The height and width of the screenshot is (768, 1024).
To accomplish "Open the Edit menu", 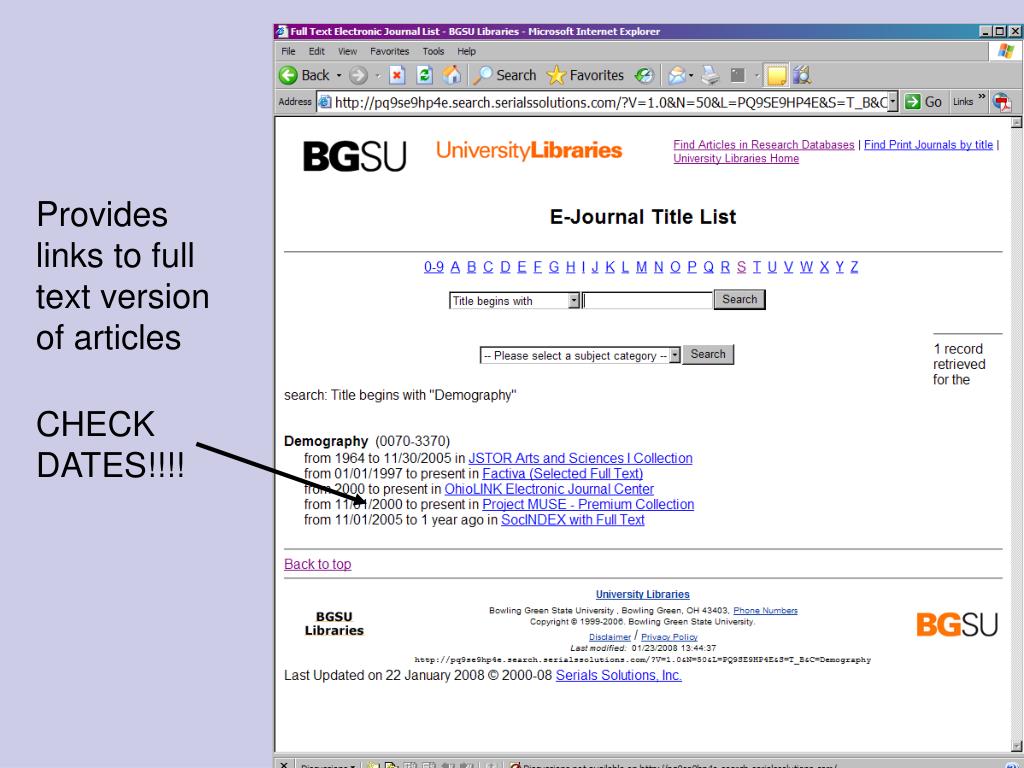I will pos(317,52).
